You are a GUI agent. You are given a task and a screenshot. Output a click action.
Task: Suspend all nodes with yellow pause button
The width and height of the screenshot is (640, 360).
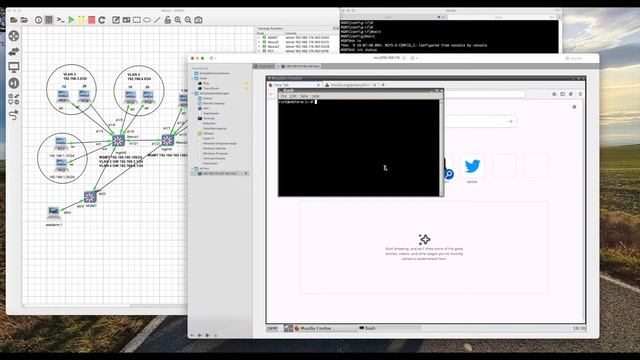coord(81,20)
